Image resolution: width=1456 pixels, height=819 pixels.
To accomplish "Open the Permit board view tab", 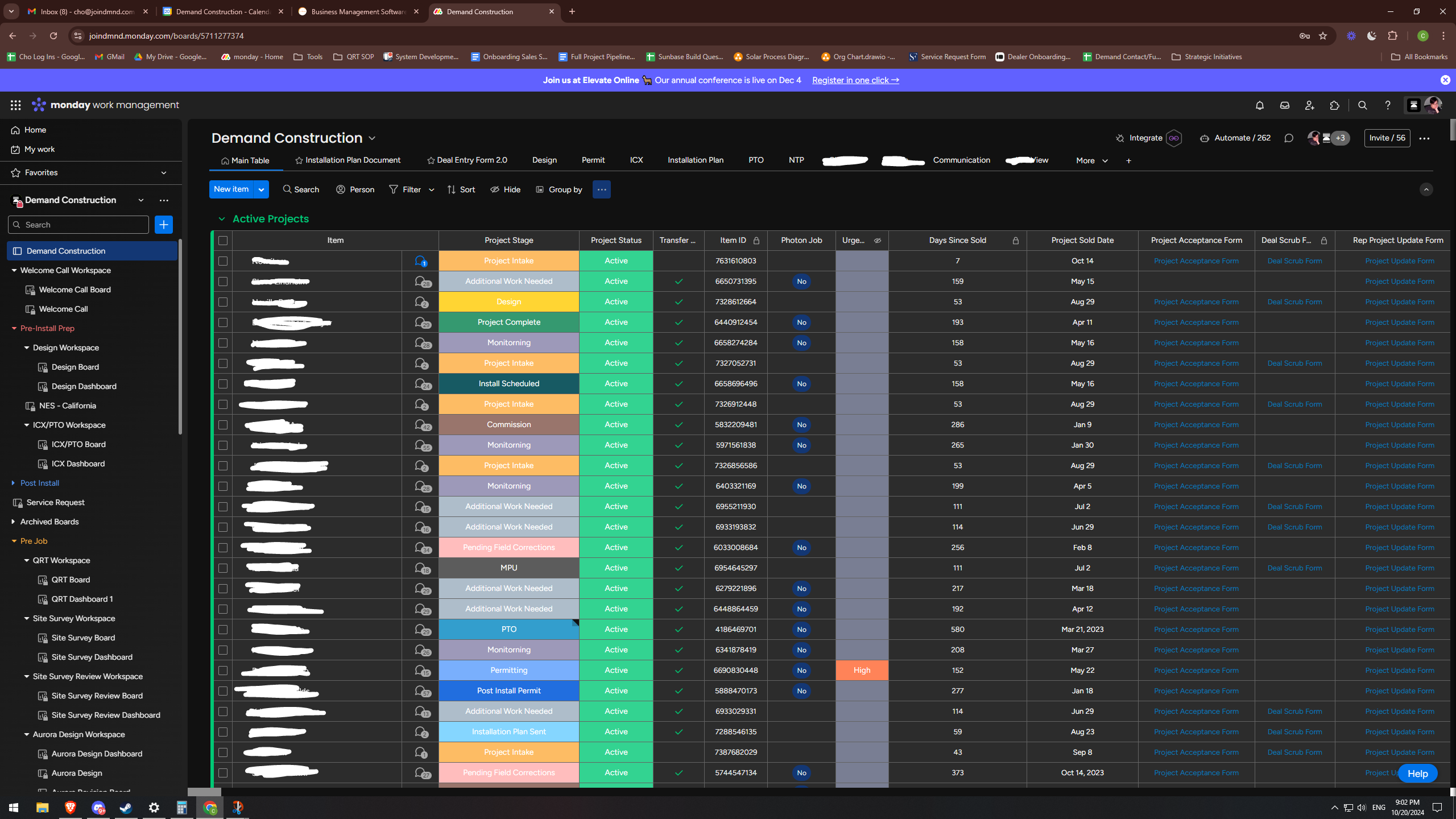I will tap(593, 160).
